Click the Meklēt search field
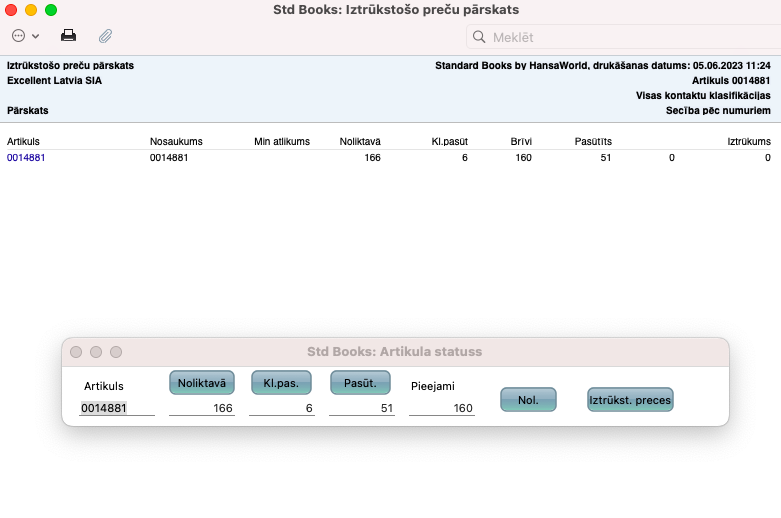The height and width of the screenshot is (518, 781). [620, 37]
